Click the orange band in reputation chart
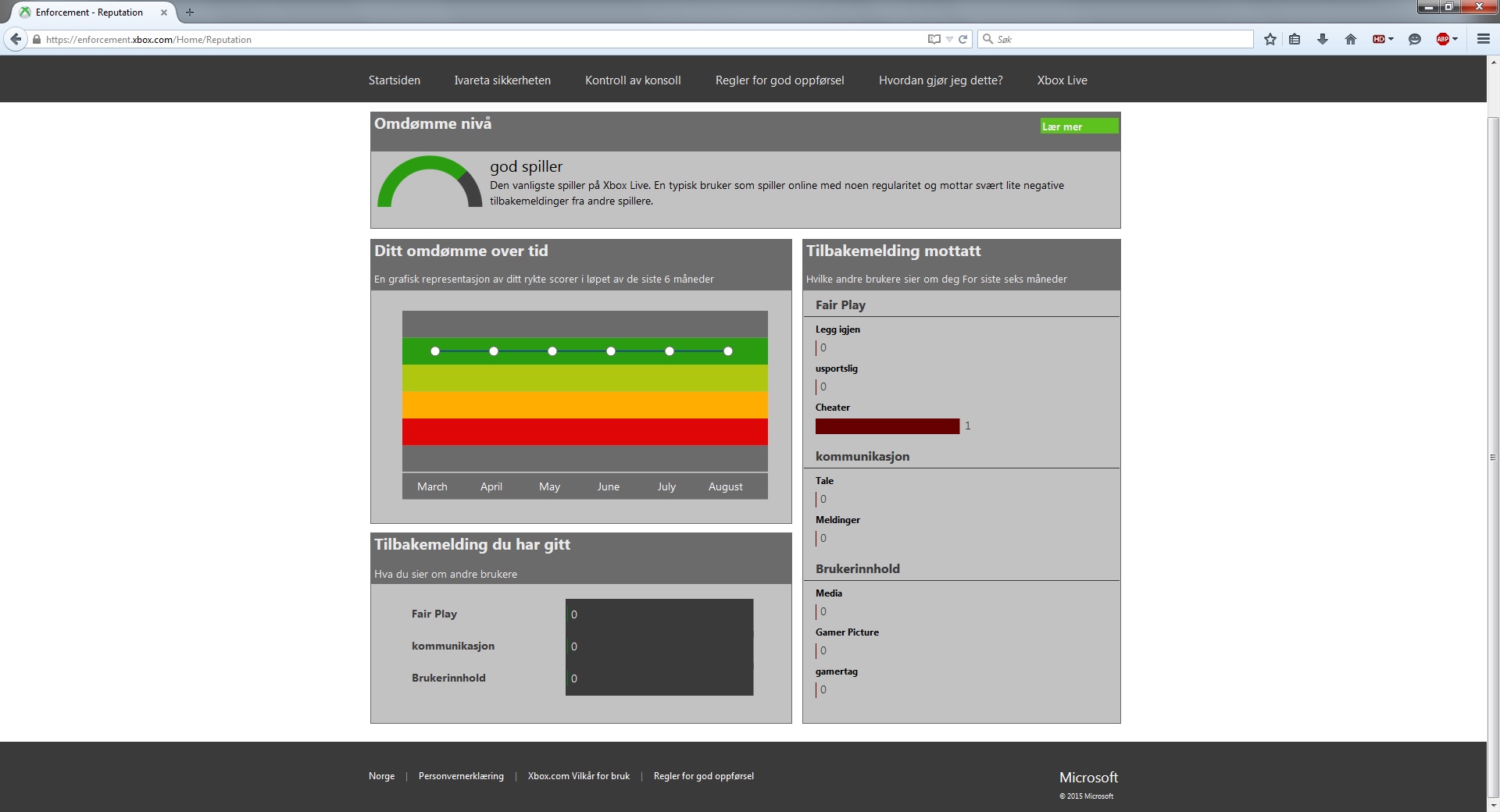The width and height of the screenshot is (1500, 812). (x=585, y=404)
